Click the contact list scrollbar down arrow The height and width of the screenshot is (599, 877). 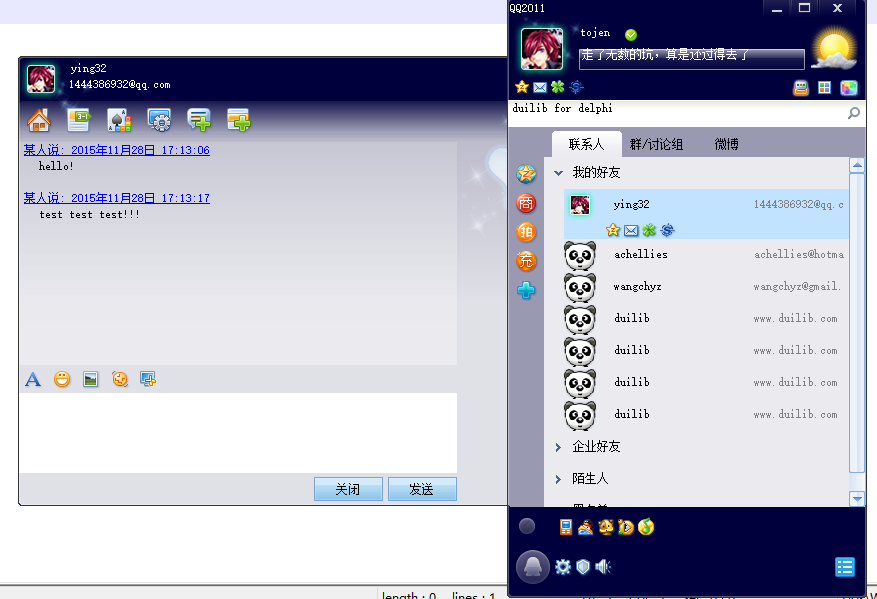coord(857,498)
